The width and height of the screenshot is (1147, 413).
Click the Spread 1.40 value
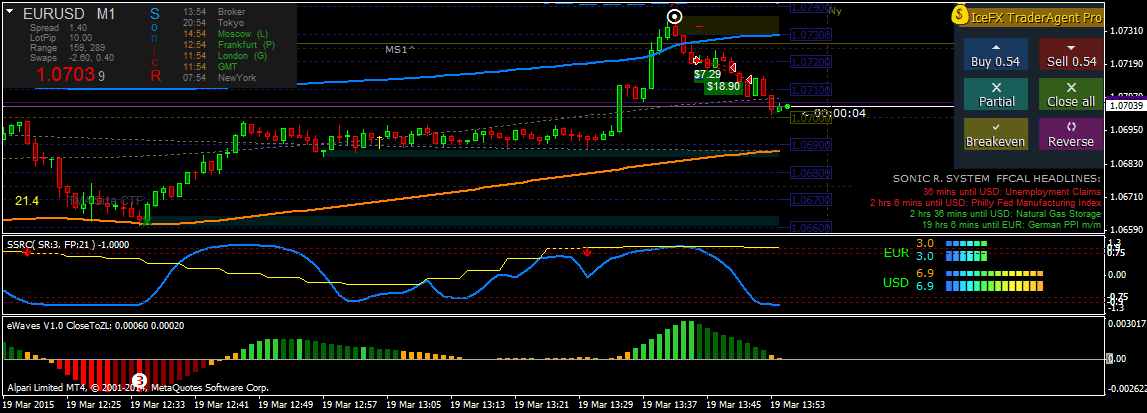[x=78, y=28]
